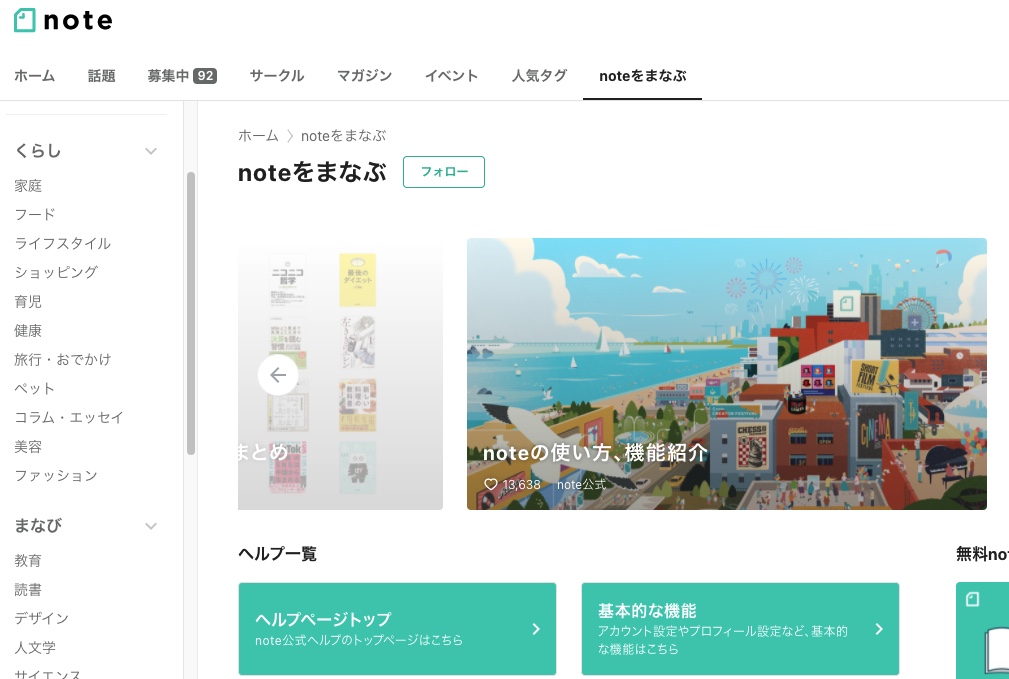Select コラム・エッセイ category

tap(69, 418)
